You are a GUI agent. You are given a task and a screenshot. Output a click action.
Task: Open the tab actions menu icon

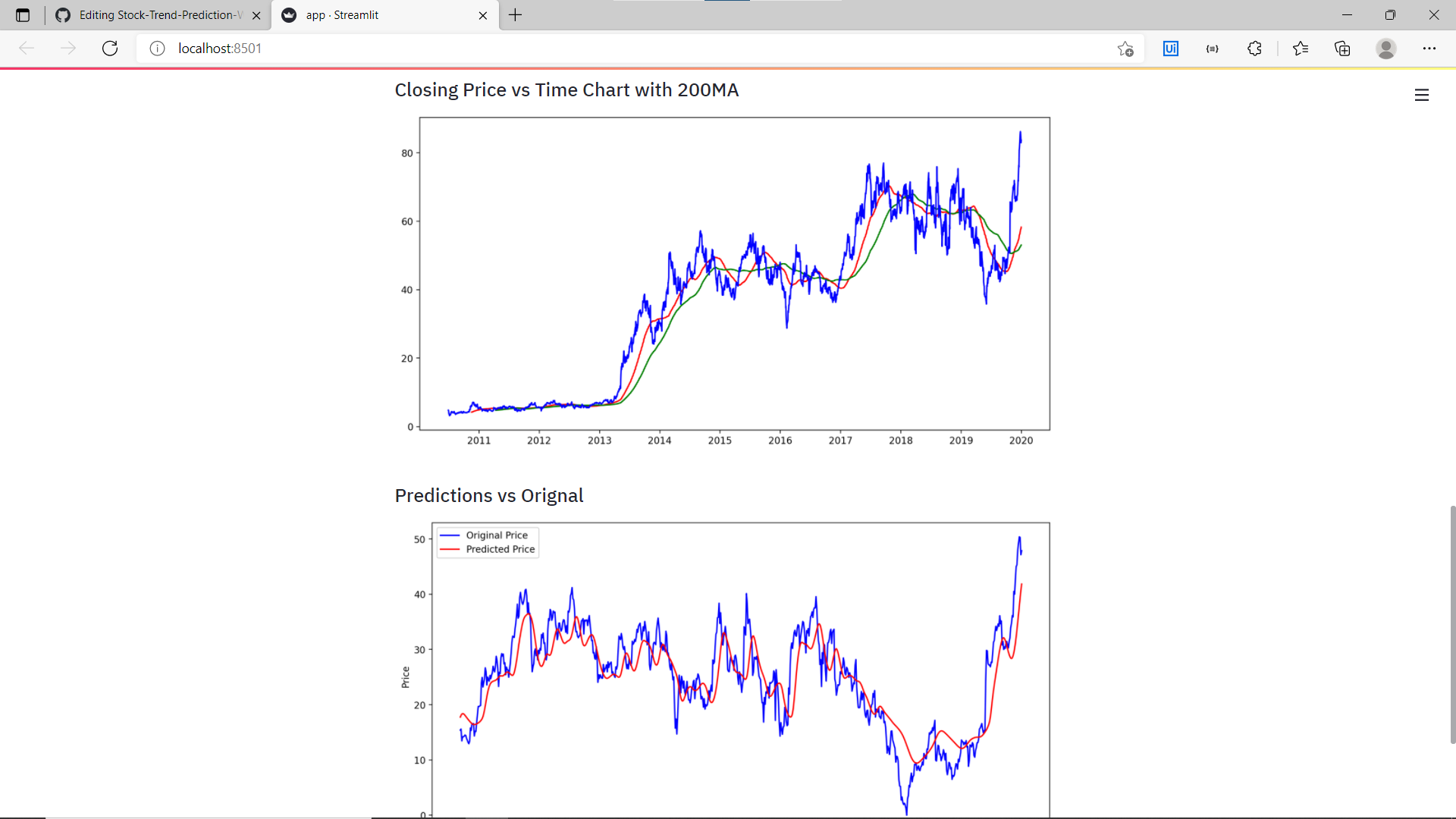[x=23, y=15]
